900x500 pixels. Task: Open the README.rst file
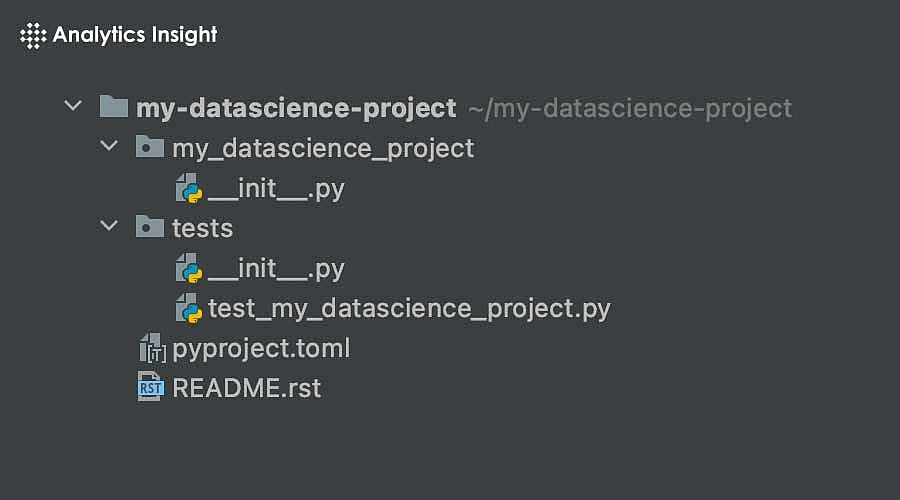point(247,388)
